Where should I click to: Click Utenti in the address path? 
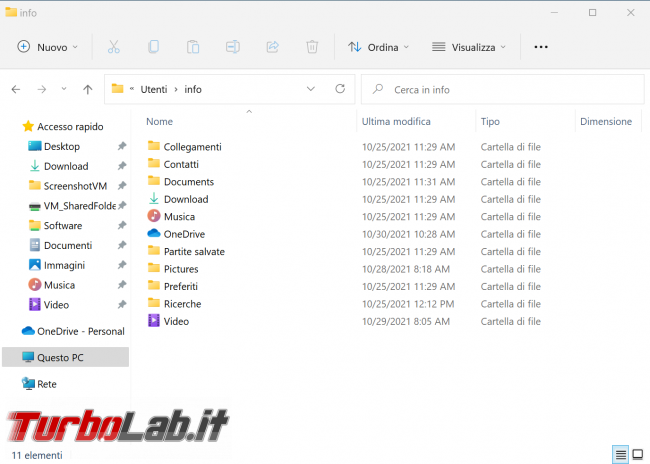pos(154,89)
